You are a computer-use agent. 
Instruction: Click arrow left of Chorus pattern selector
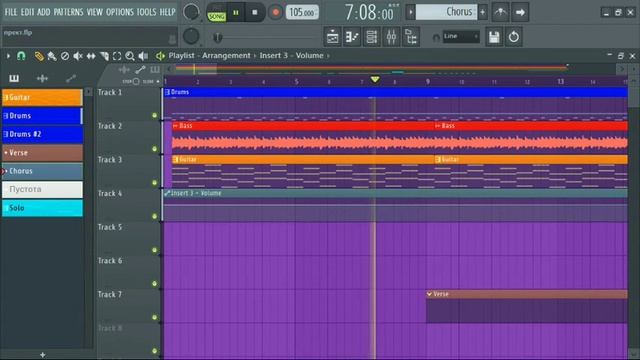[x=411, y=12]
